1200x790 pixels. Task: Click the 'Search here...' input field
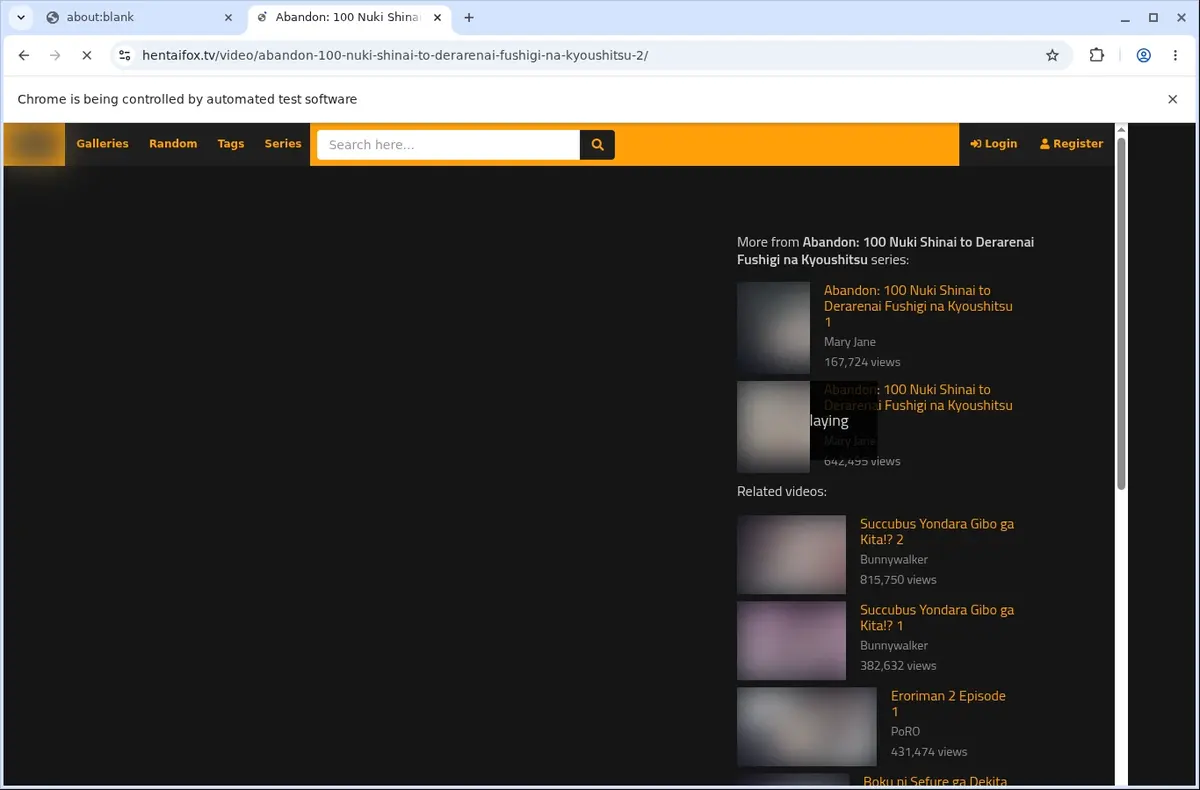[448, 144]
